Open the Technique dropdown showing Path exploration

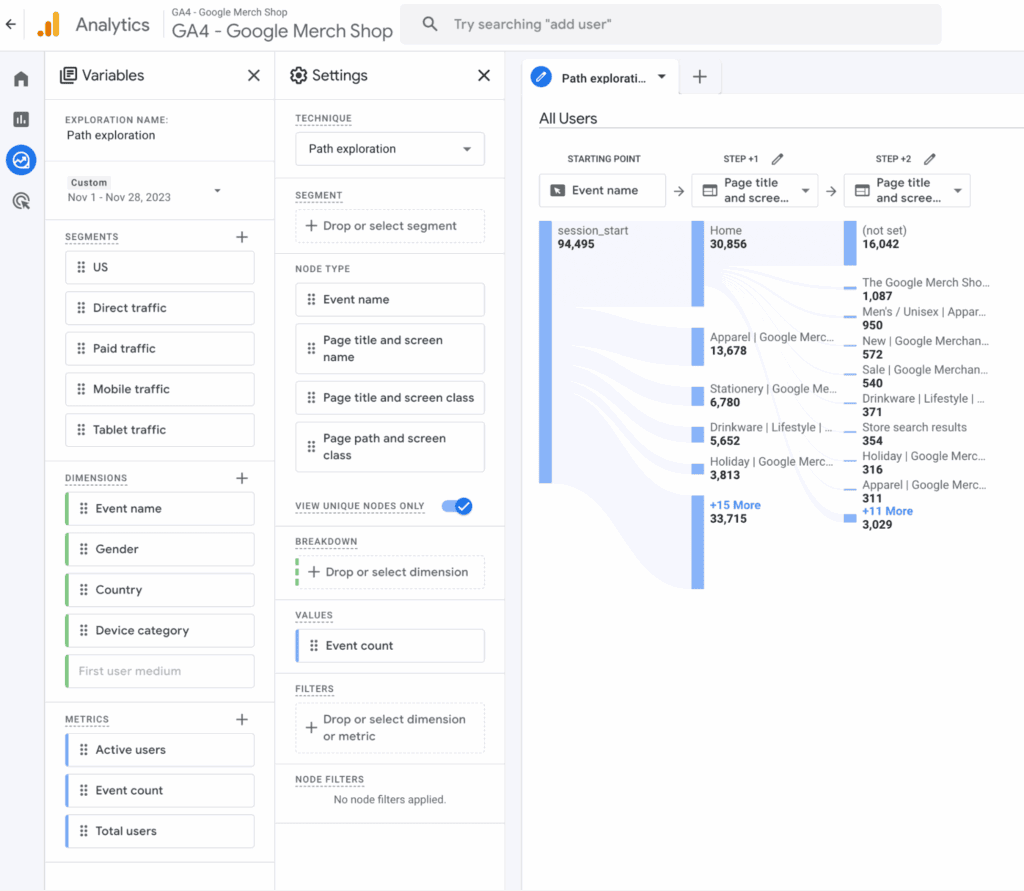pos(390,149)
